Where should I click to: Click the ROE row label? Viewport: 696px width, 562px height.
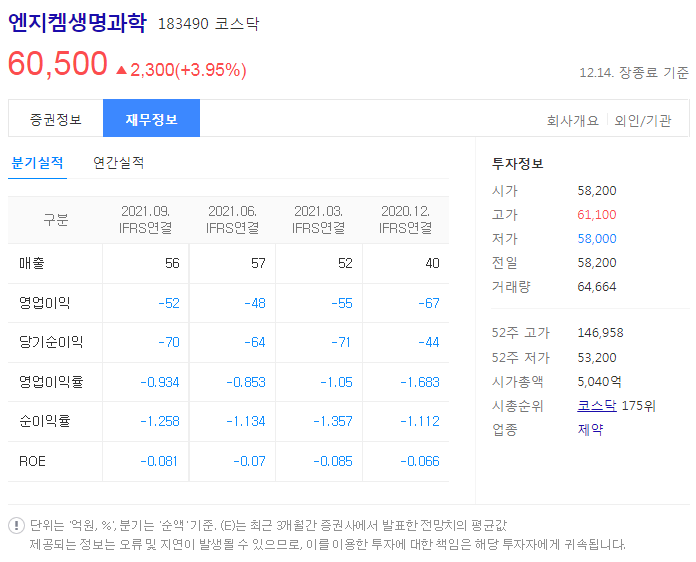pos(32,461)
